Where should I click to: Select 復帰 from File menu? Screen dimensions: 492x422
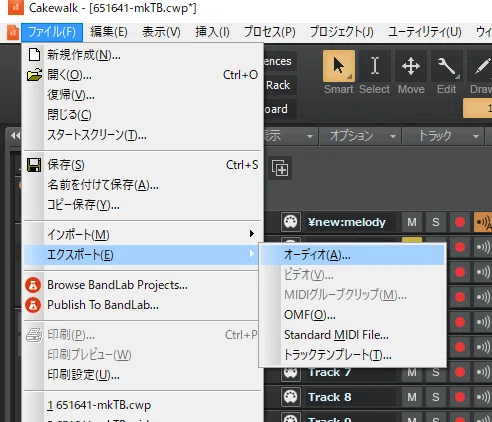pyautogui.click(x=143, y=95)
